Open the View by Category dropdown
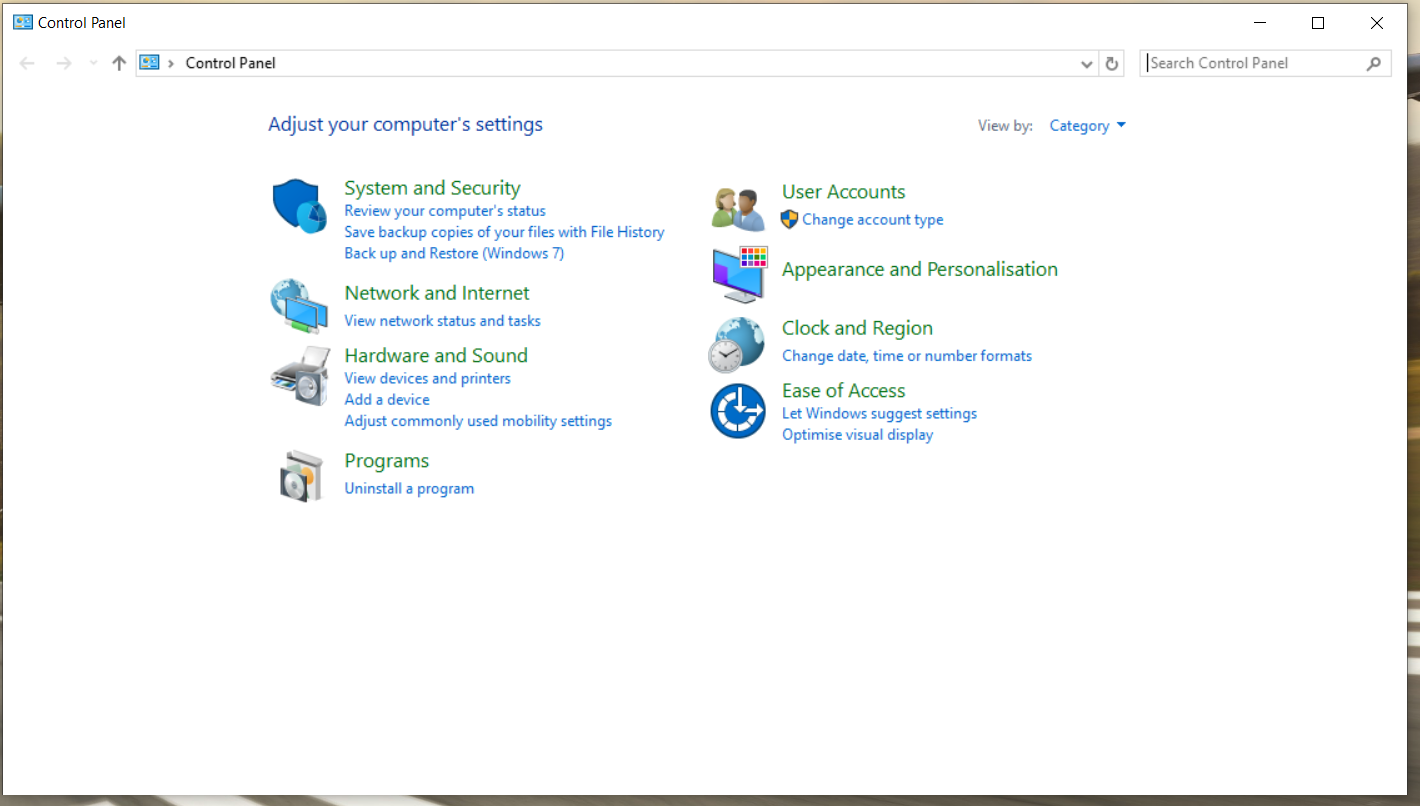The height and width of the screenshot is (806, 1420). pos(1088,126)
